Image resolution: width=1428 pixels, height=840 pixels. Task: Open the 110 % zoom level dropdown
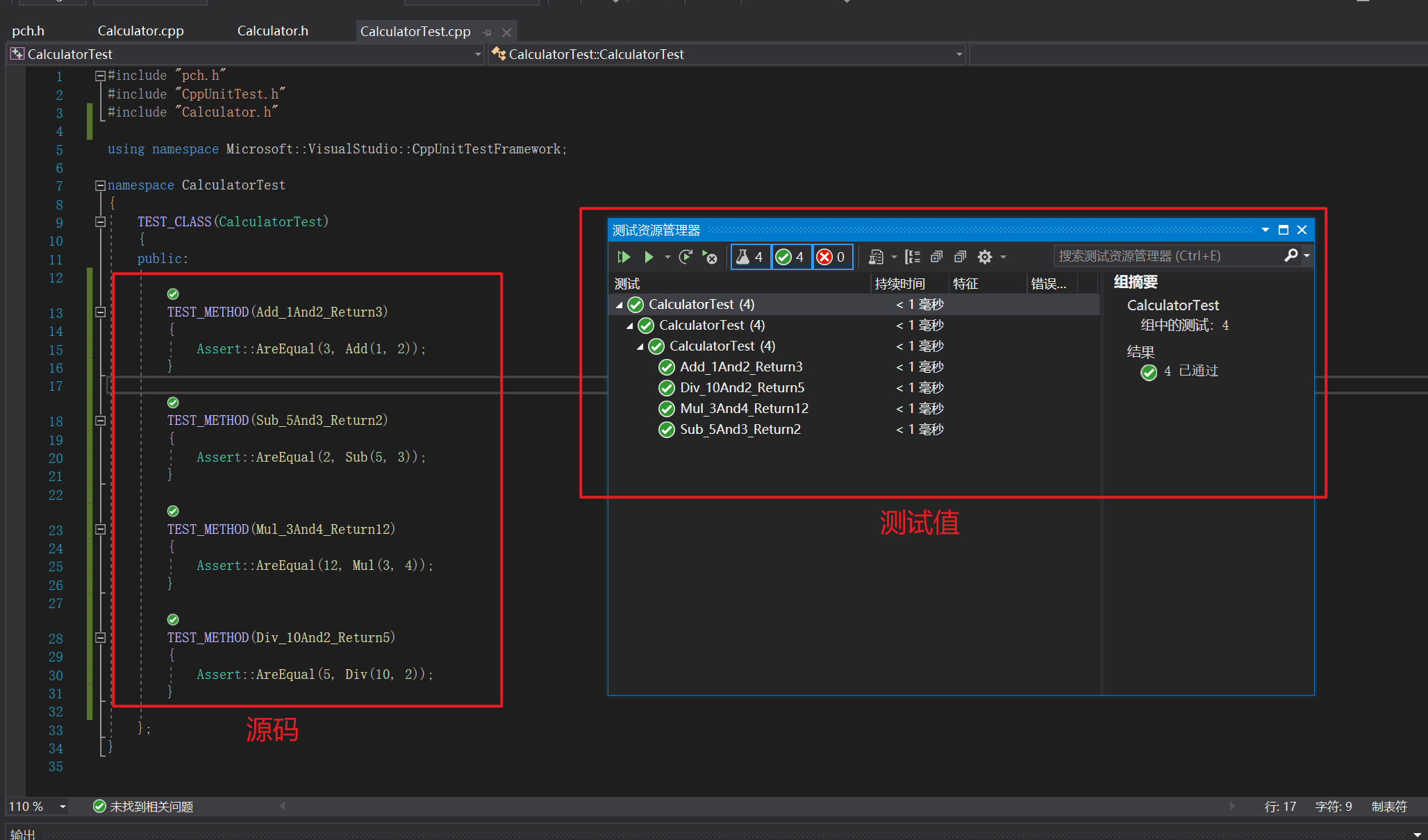click(x=63, y=807)
